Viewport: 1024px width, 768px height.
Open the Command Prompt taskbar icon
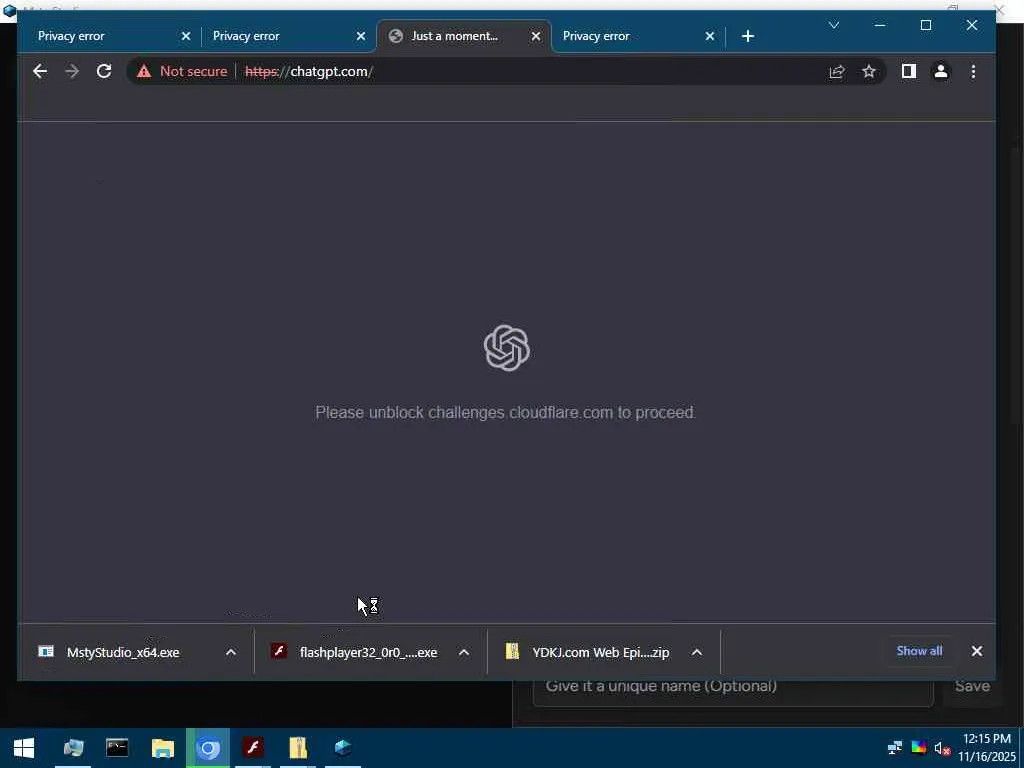click(117, 748)
